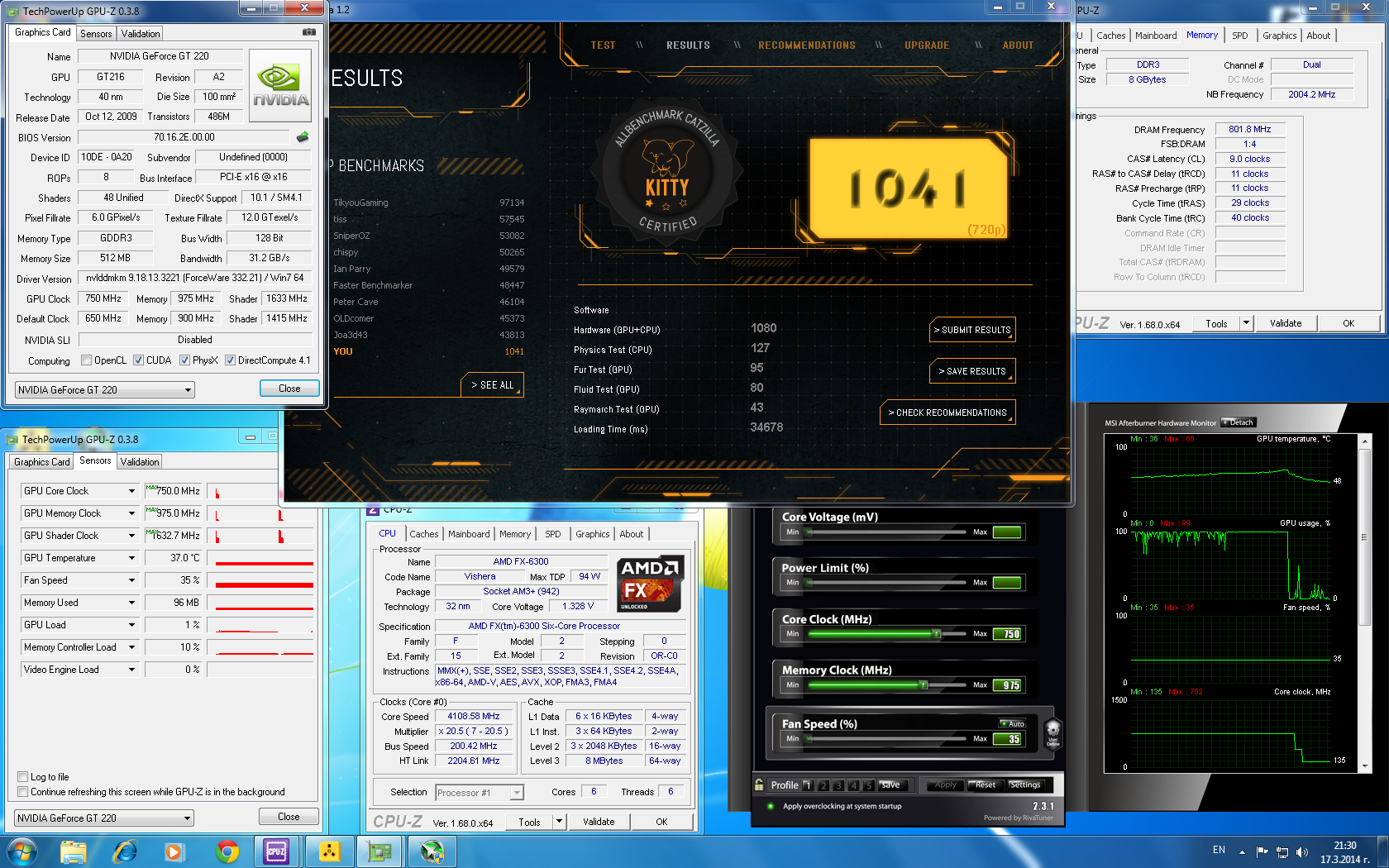This screenshot has width=1389, height=868.
Task: Enable the Log to file checkbox
Action: (x=22, y=777)
